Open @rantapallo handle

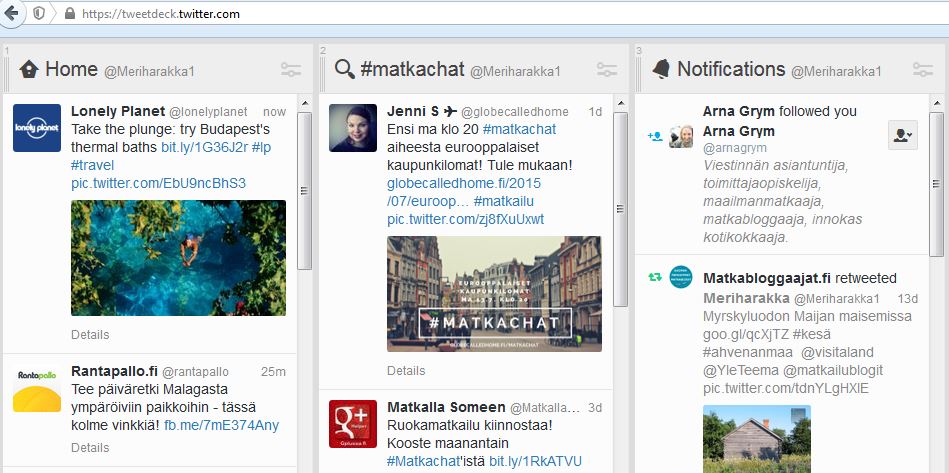click(195, 372)
